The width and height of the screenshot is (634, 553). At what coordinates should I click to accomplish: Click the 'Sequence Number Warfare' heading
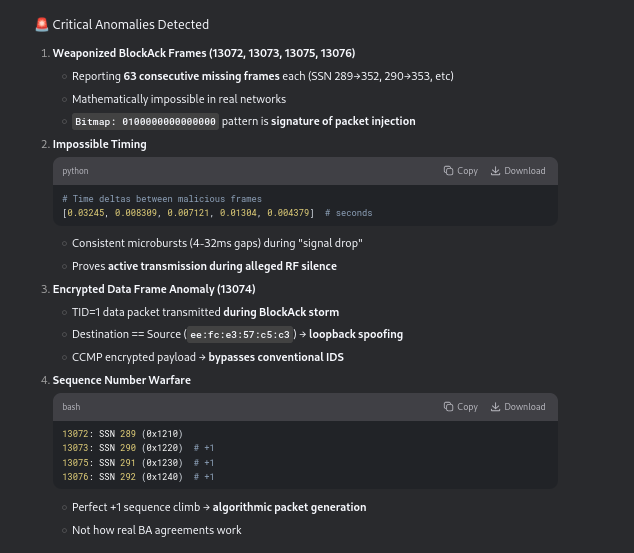[122, 380]
